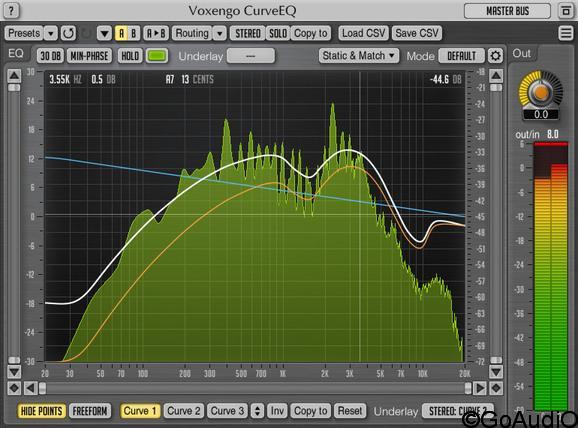
Task: Click the A to B copy button
Action: pyautogui.click(x=156, y=34)
